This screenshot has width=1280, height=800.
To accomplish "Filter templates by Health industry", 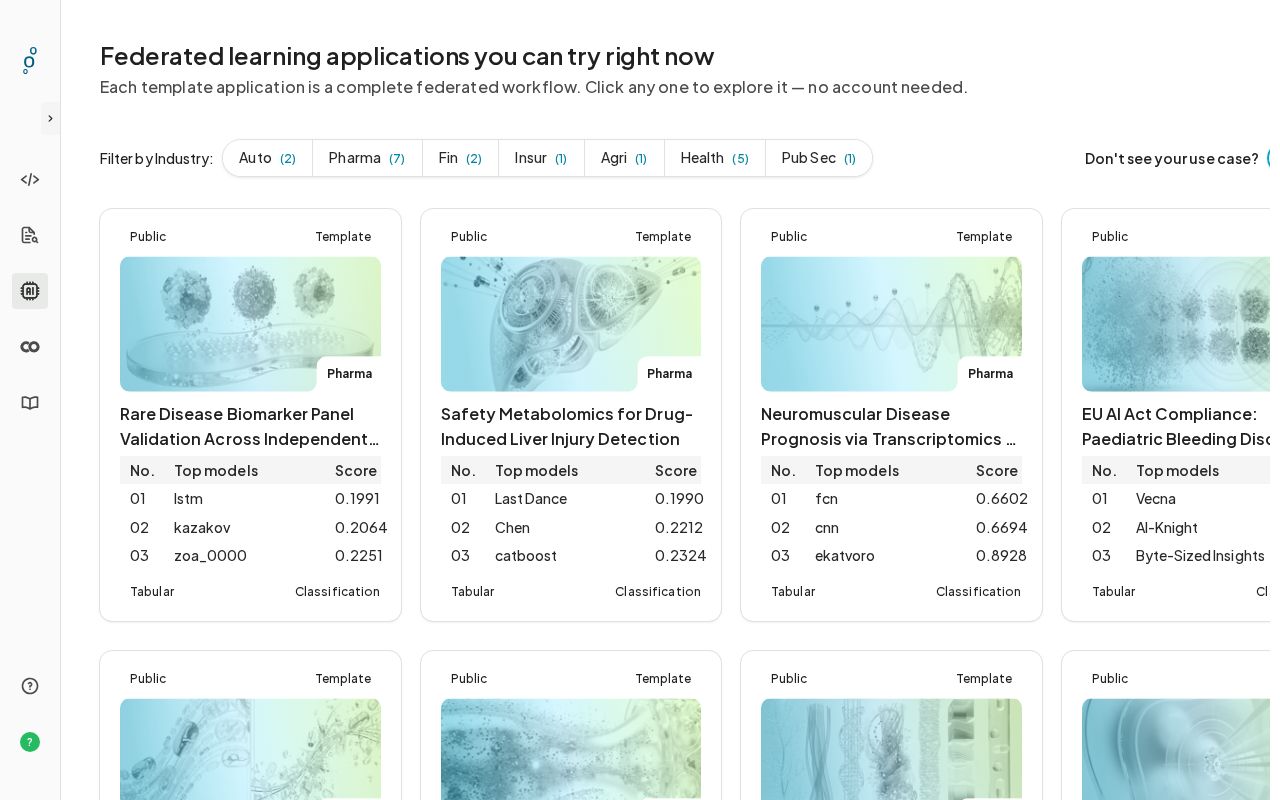I will pos(715,158).
